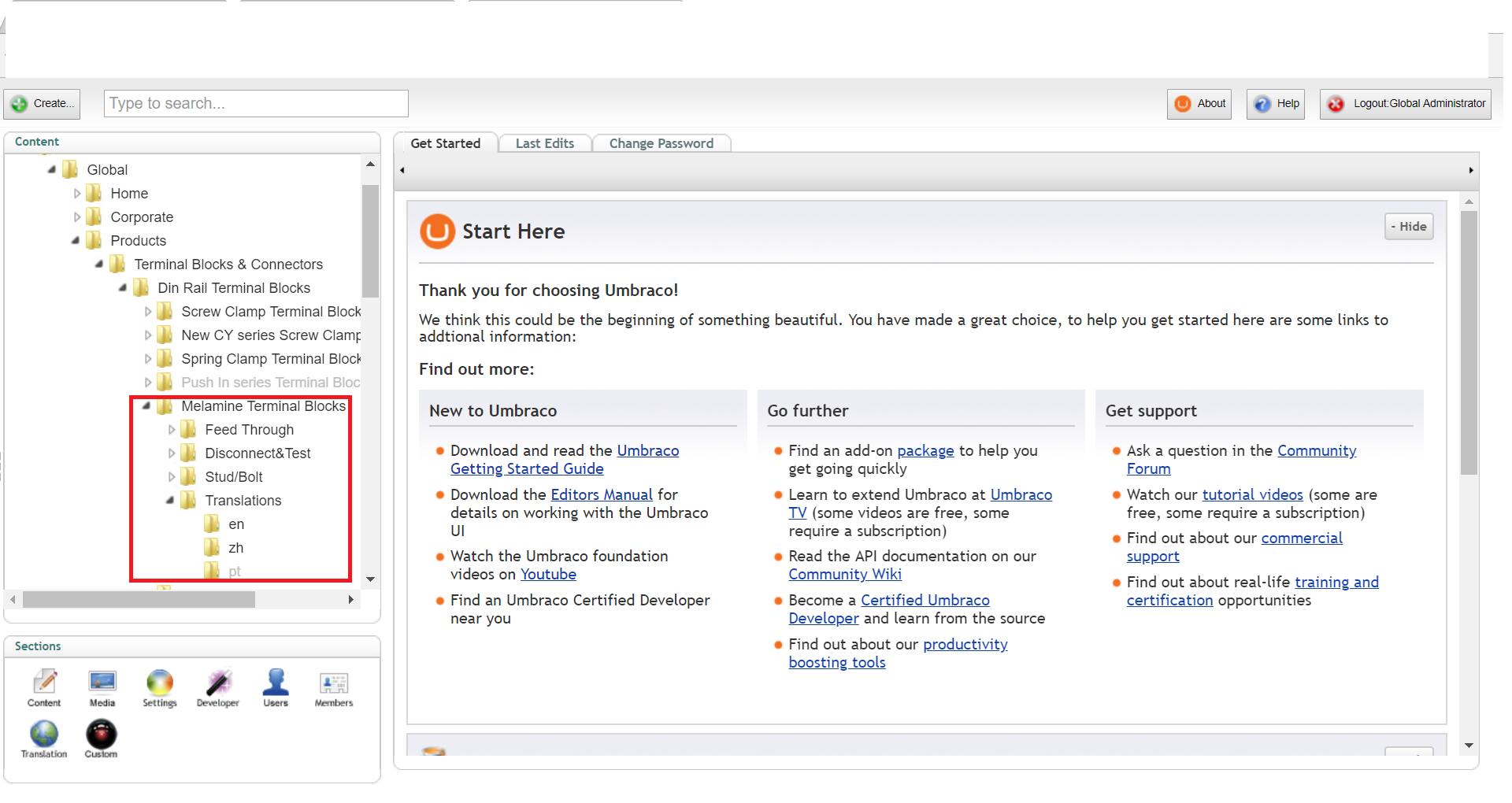This screenshot has height=803, width=1512.
Task: Click the Terminal Blocks & Connectors folder icon
Action: click(118, 264)
